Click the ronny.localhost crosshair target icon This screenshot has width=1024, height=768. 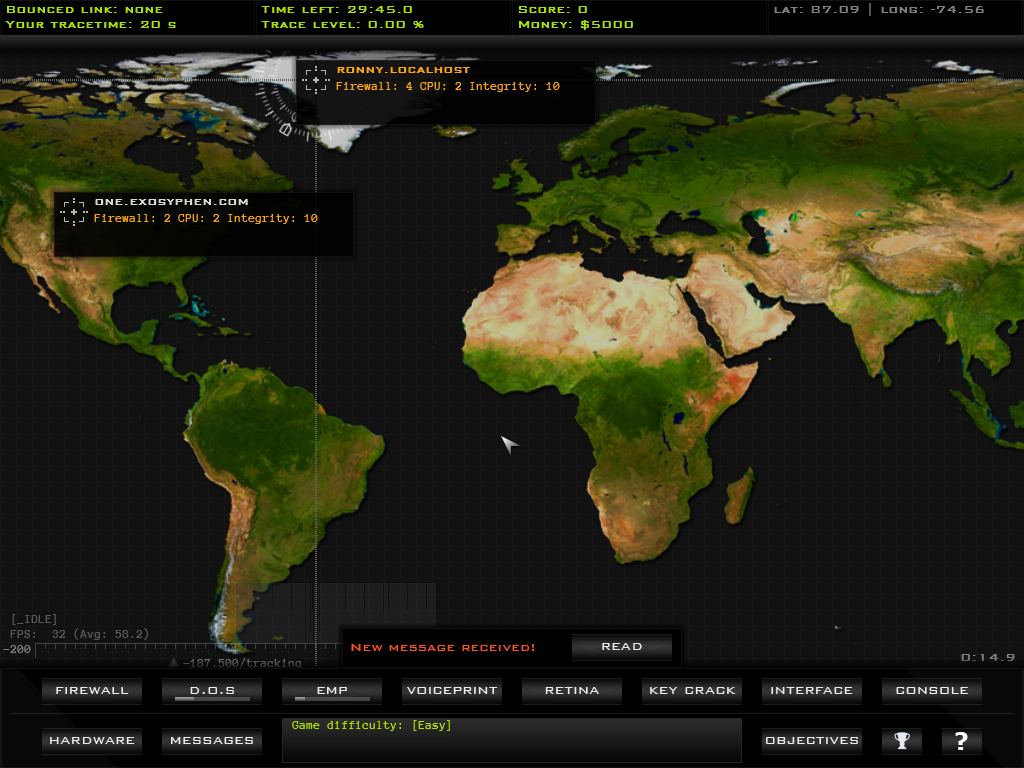tap(316, 80)
